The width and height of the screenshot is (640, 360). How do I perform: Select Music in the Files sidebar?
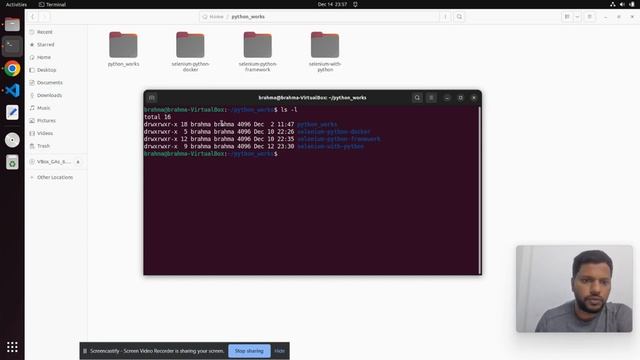56,108
